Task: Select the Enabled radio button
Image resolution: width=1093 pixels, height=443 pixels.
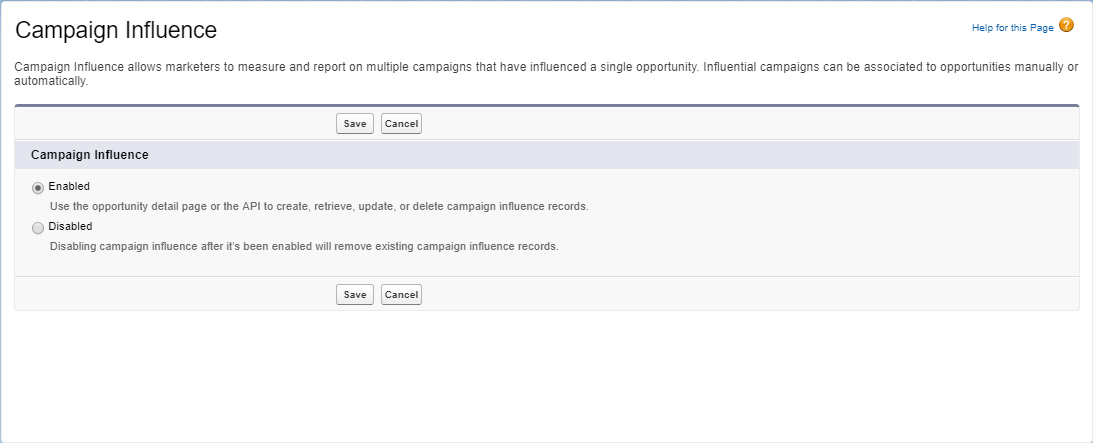Action: [x=38, y=187]
